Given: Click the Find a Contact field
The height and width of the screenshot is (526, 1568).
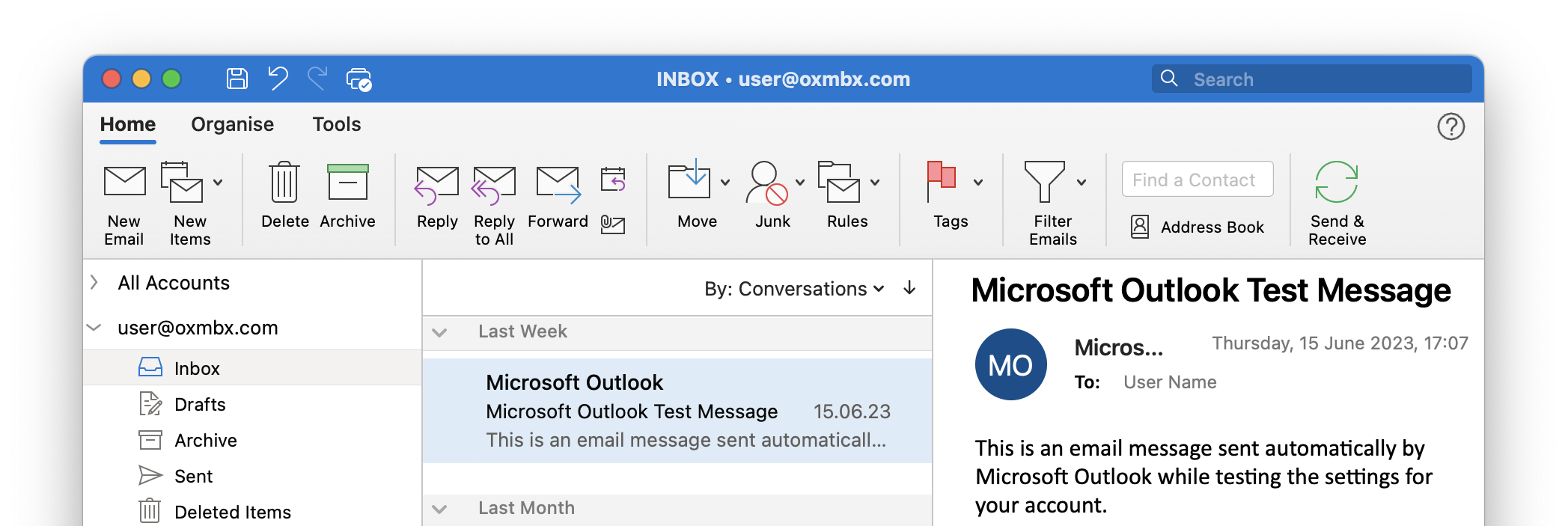Looking at the screenshot, I should tap(1197, 180).
